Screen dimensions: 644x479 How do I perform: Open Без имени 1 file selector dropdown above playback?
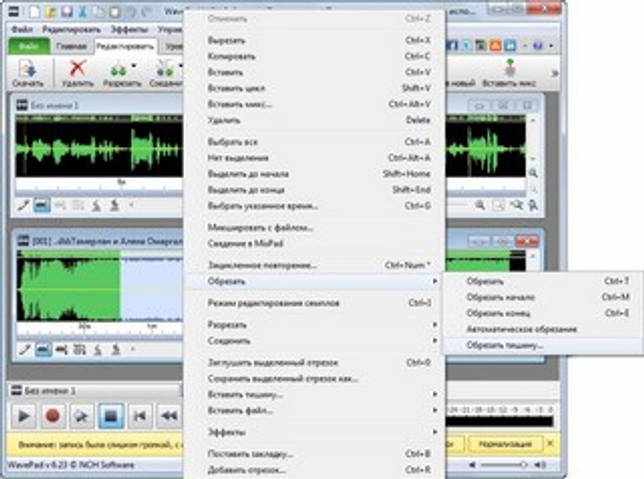(x=95, y=391)
